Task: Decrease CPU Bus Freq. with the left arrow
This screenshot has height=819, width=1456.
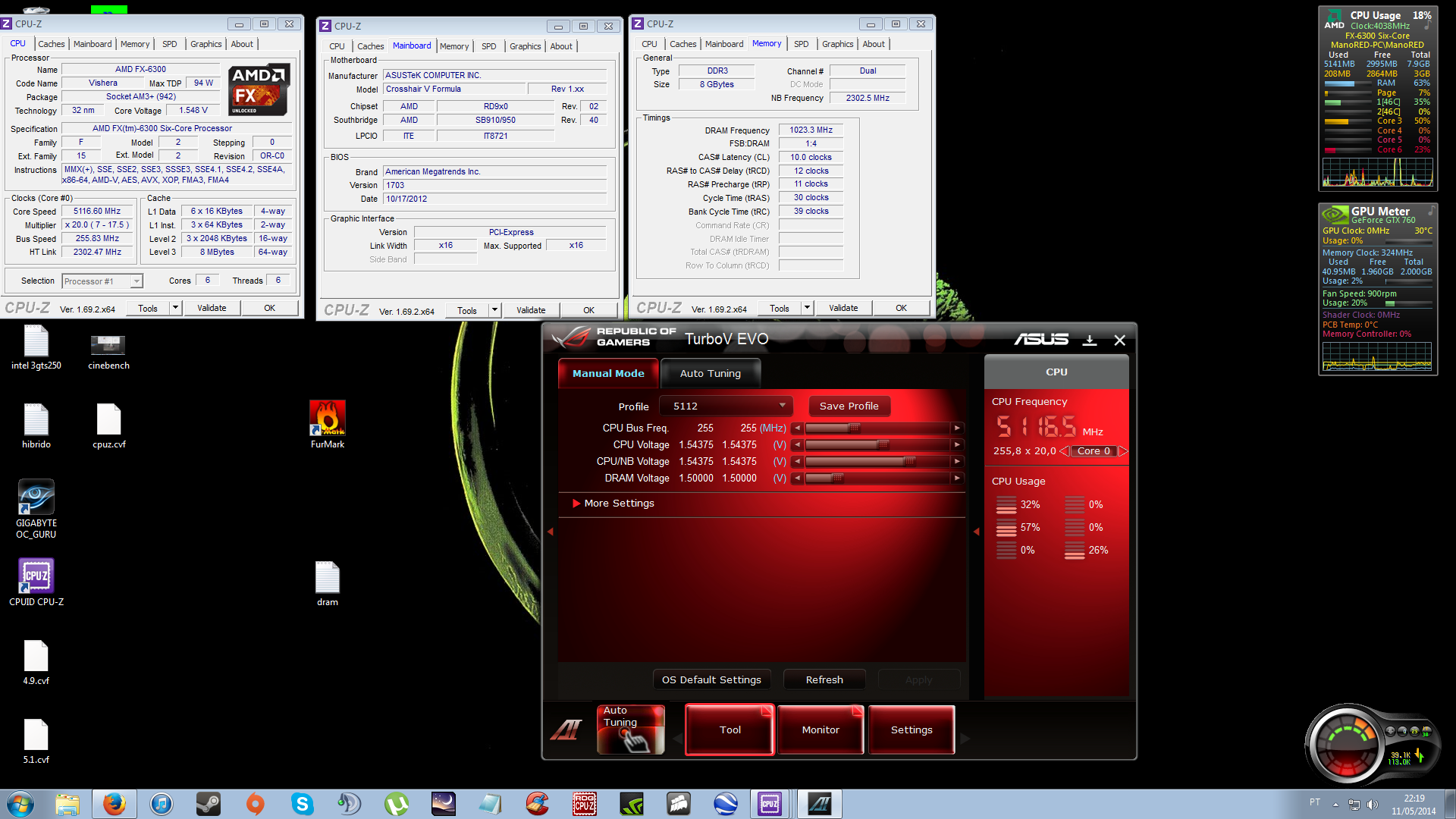Action: [797, 428]
